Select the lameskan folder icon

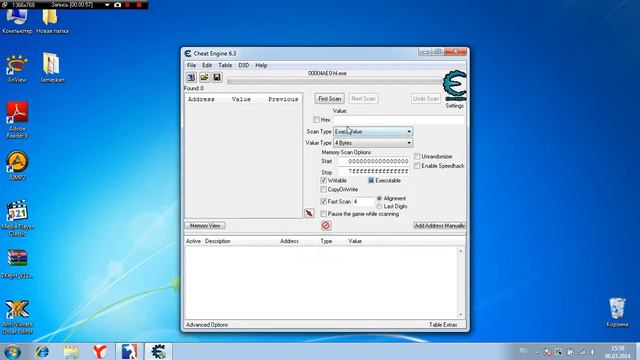(52, 68)
